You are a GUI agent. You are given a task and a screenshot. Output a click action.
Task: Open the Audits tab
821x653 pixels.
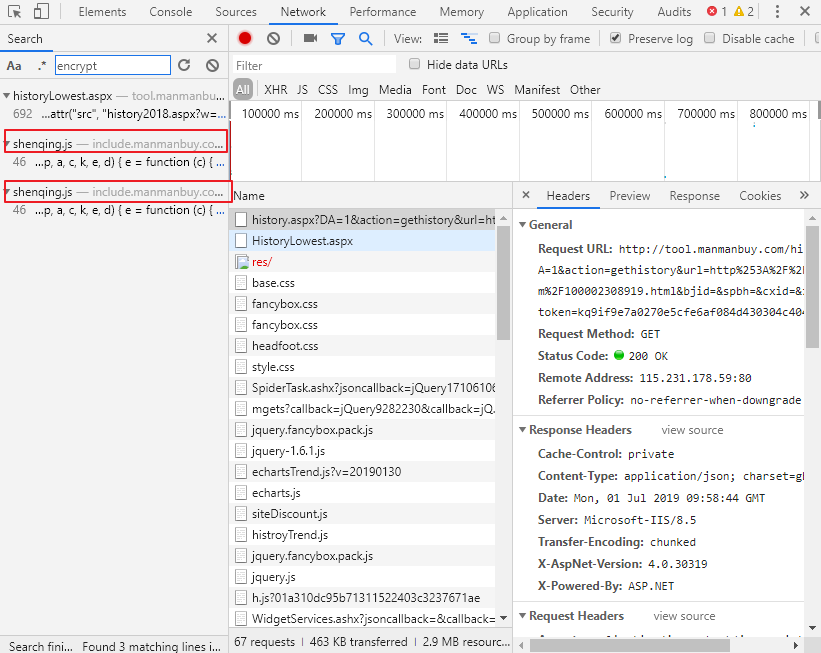tap(674, 12)
